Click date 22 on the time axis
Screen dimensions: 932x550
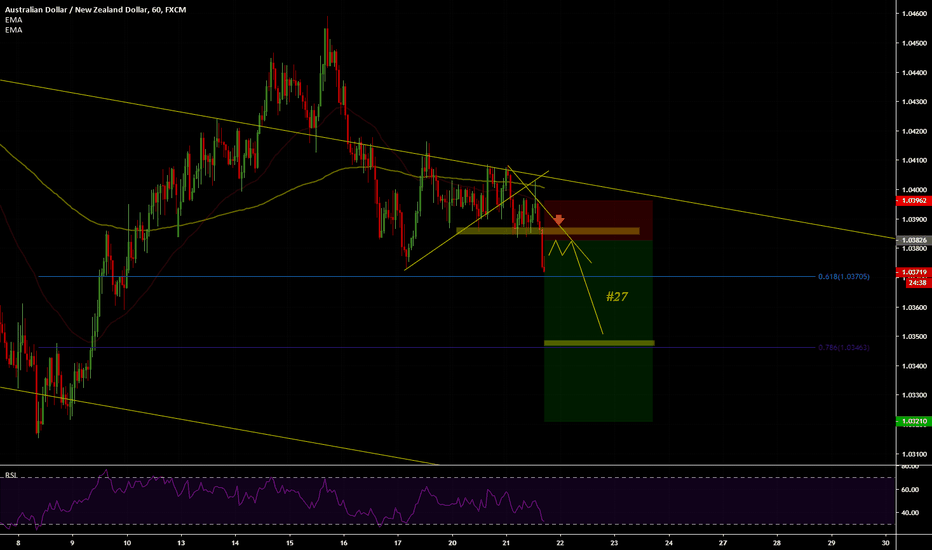pos(560,541)
